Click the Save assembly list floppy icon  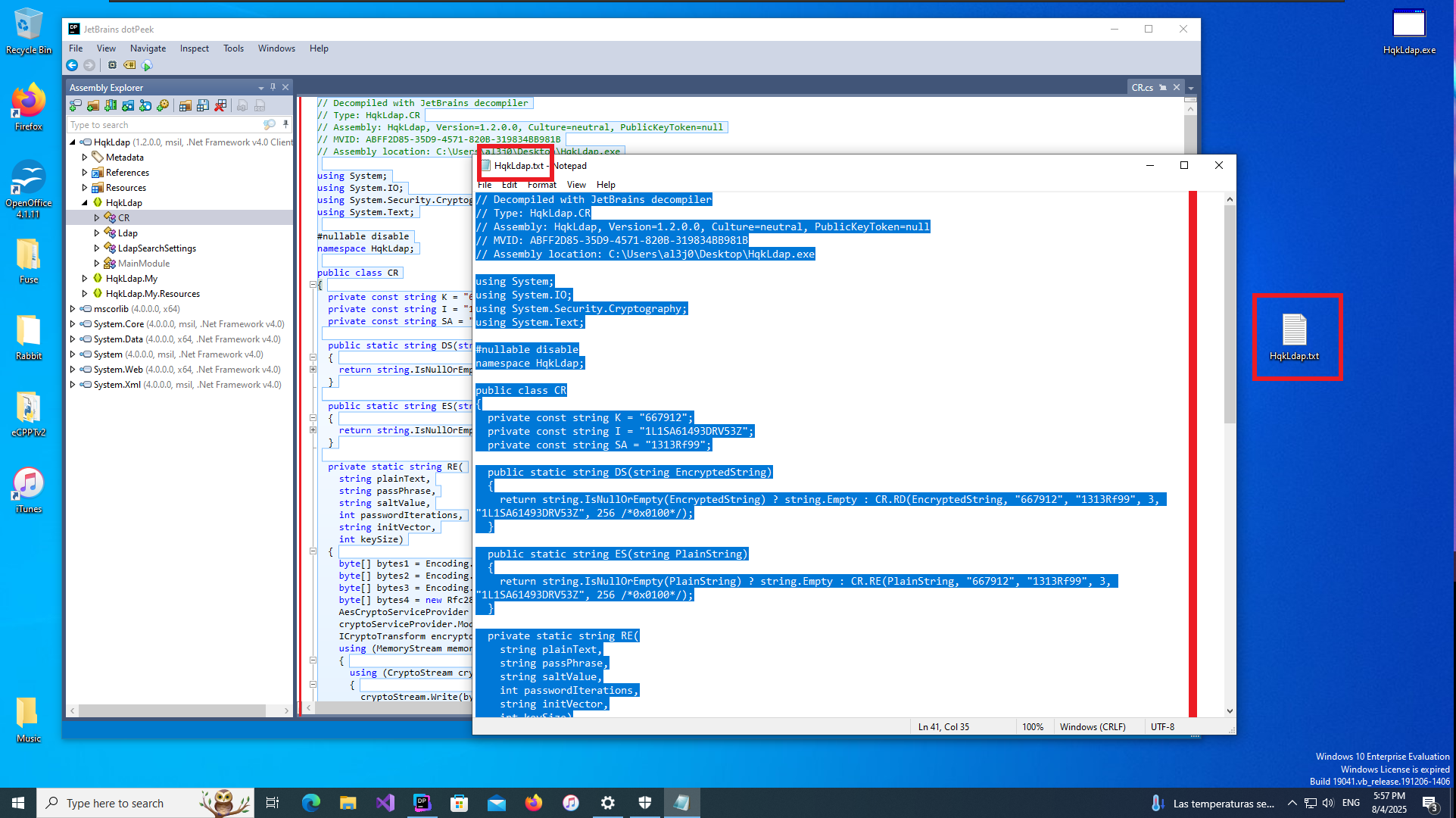[x=203, y=106]
